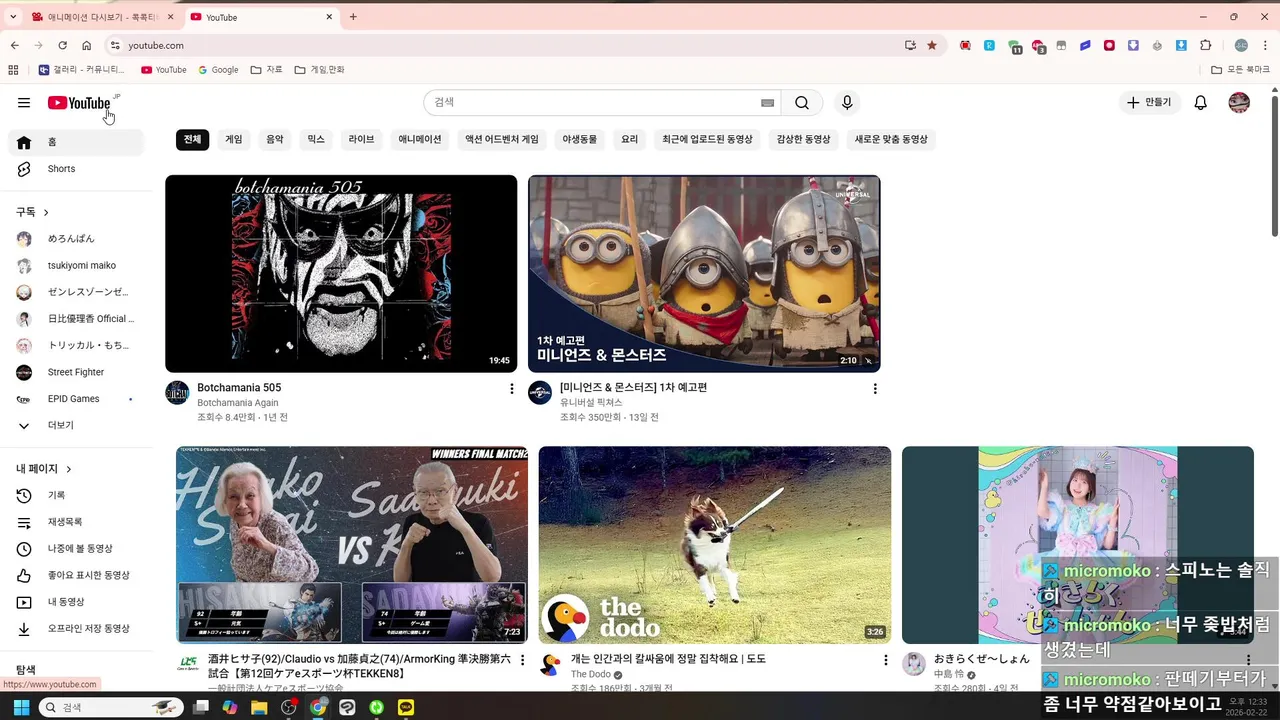Screen dimensions: 1280x720
Task: Open the Botchamania 505 video thumbnail
Action: [x=341, y=274]
